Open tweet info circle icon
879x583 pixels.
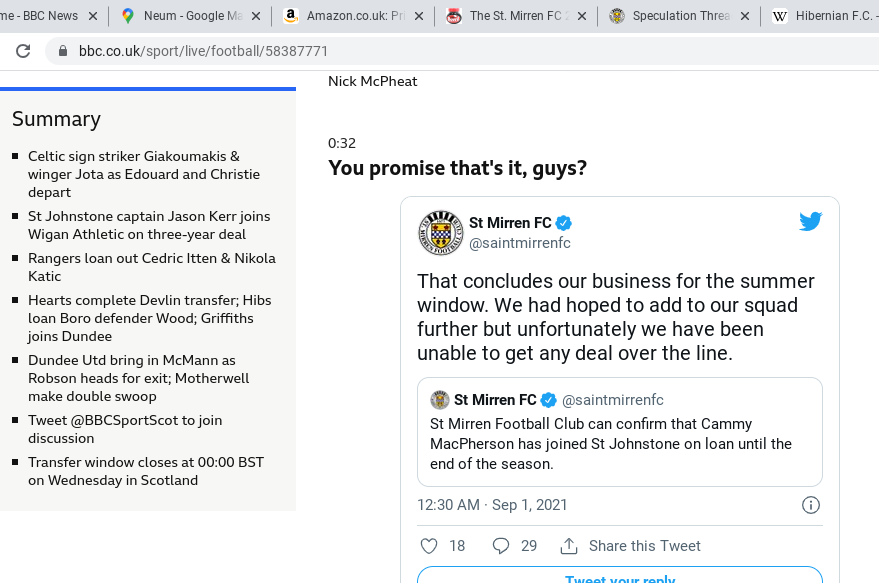click(811, 505)
